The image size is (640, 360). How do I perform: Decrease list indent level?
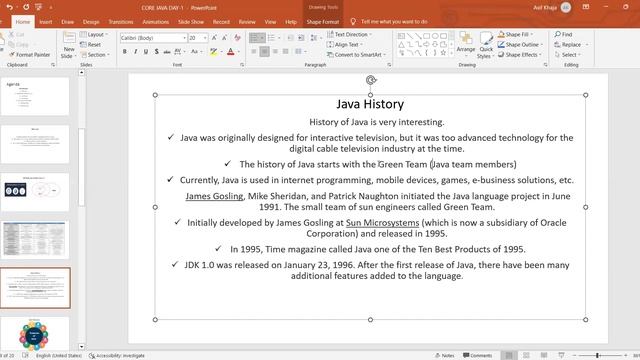click(x=290, y=38)
